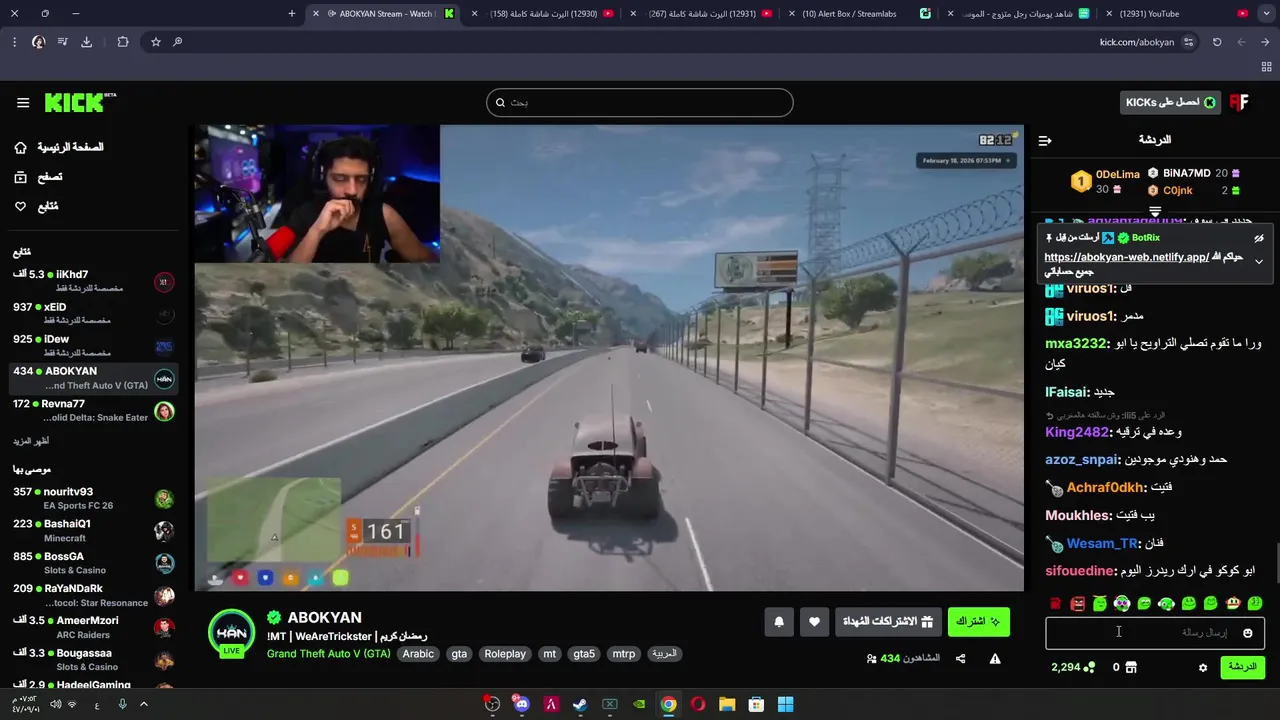Click the Gift subscriptions button
Image resolution: width=1280 pixels, height=720 pixels.
[888, 622]
